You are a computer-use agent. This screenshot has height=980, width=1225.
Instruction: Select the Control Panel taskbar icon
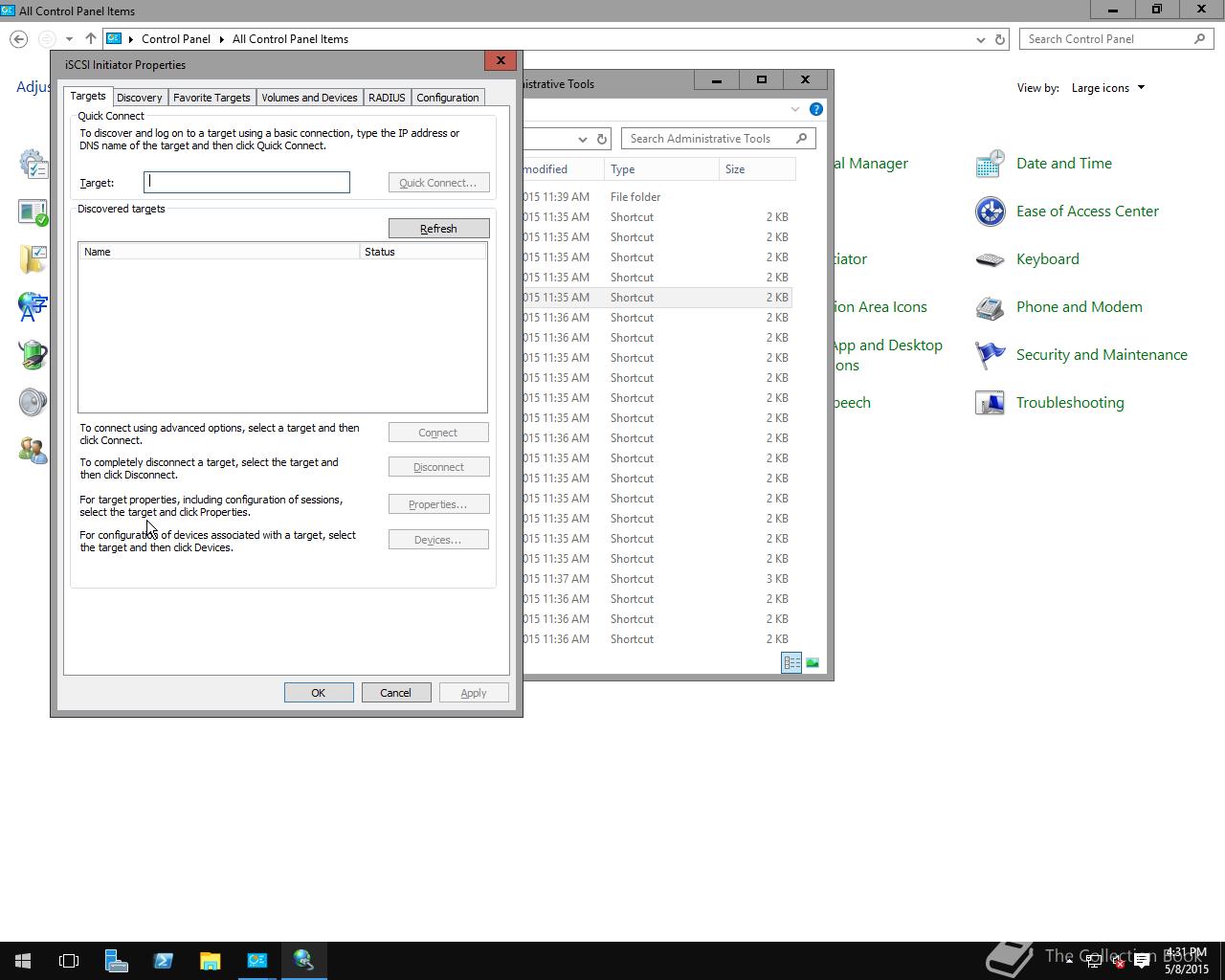pyautogui.click(x=256, y=960)
